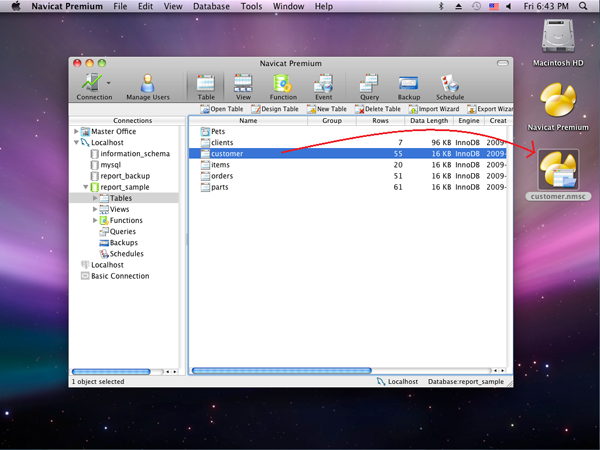Open the Connection toolbar icon
Image resolution: width=600 pixels, height=450 pixels.
[92, 86]
